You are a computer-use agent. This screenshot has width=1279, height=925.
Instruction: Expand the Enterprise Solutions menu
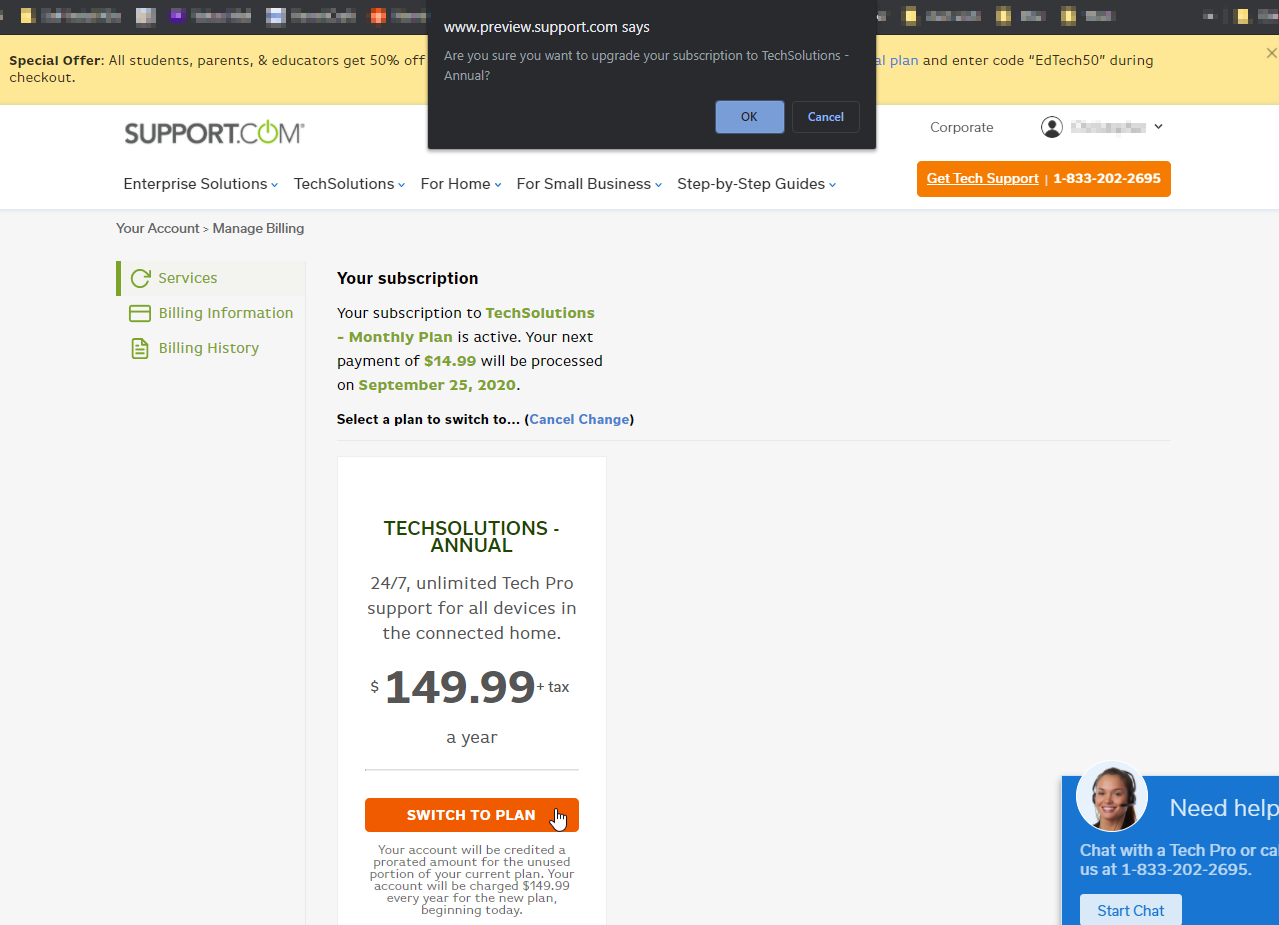pos(201,184)
